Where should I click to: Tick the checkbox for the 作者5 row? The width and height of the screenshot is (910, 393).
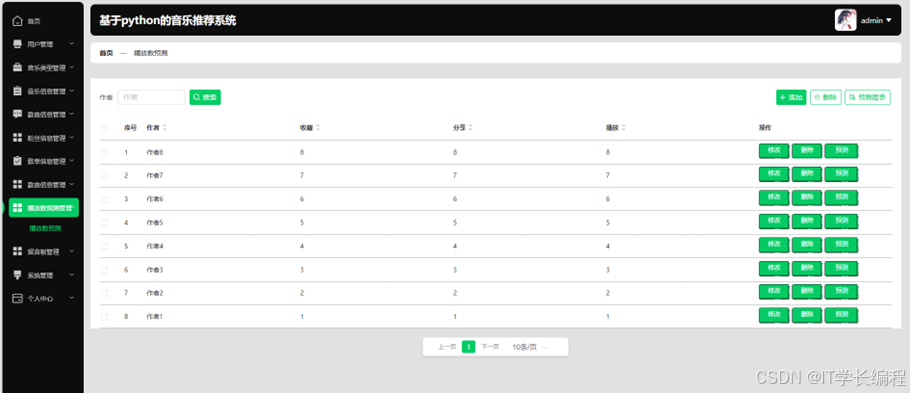click(104, 222)
